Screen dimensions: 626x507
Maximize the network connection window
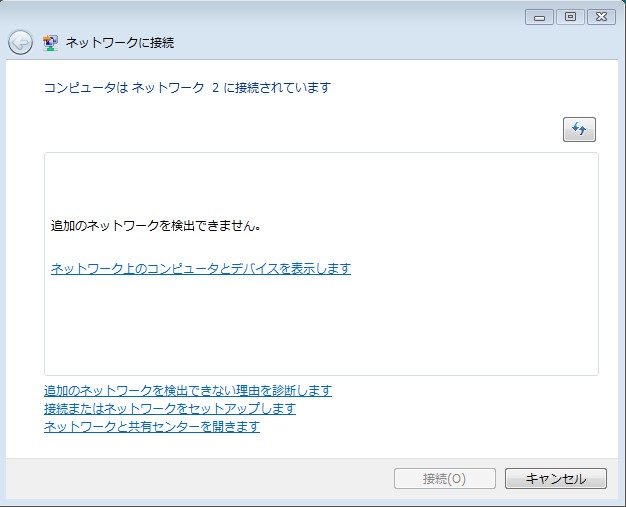coord(572,17)
